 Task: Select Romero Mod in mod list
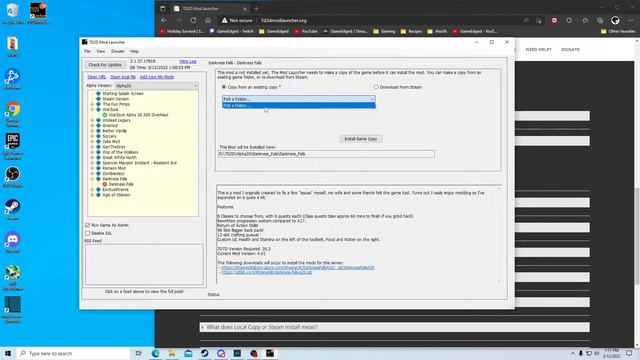click(114, 168)
